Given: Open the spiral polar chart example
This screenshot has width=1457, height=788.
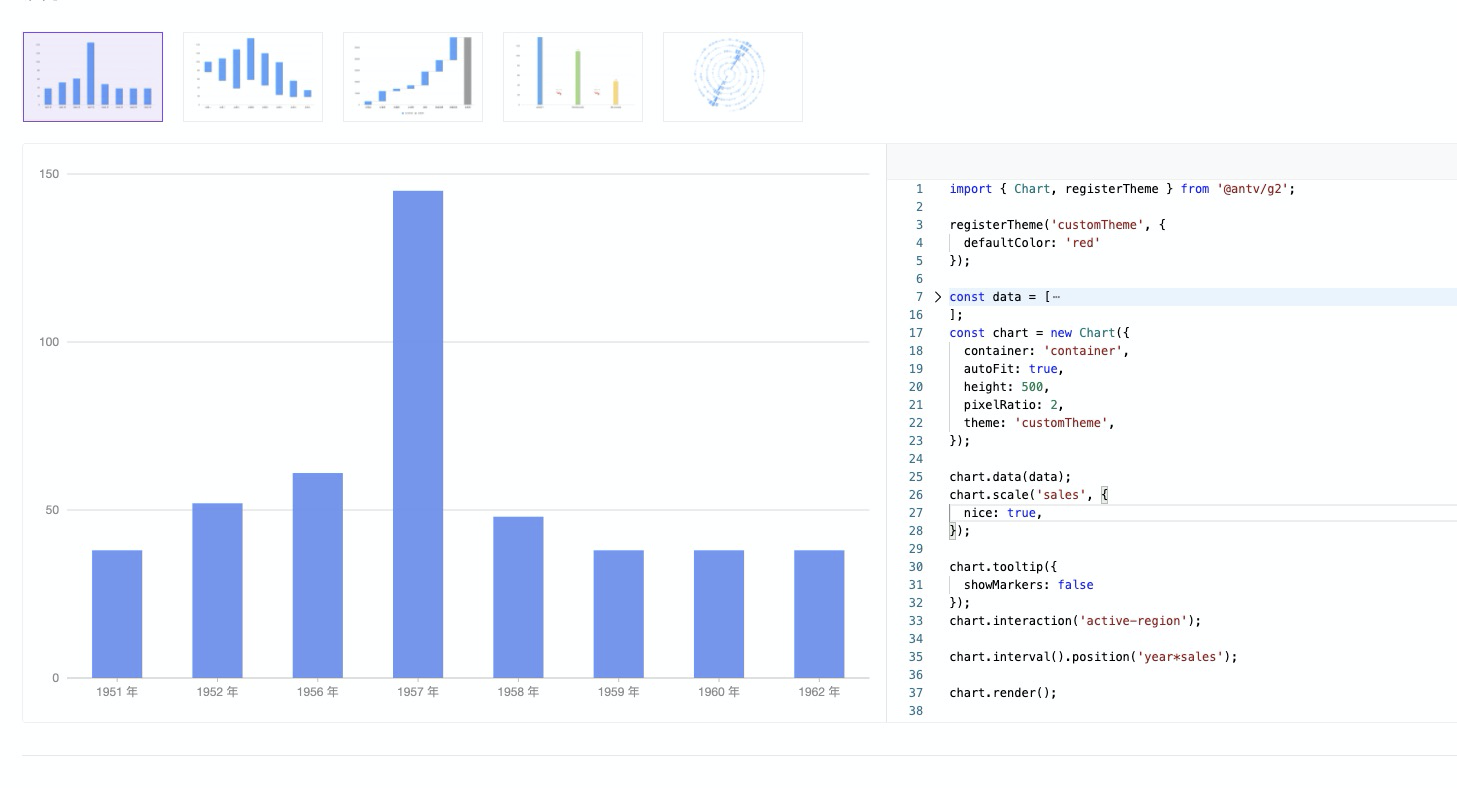Looking at the screenshot, I should point(733,76).
